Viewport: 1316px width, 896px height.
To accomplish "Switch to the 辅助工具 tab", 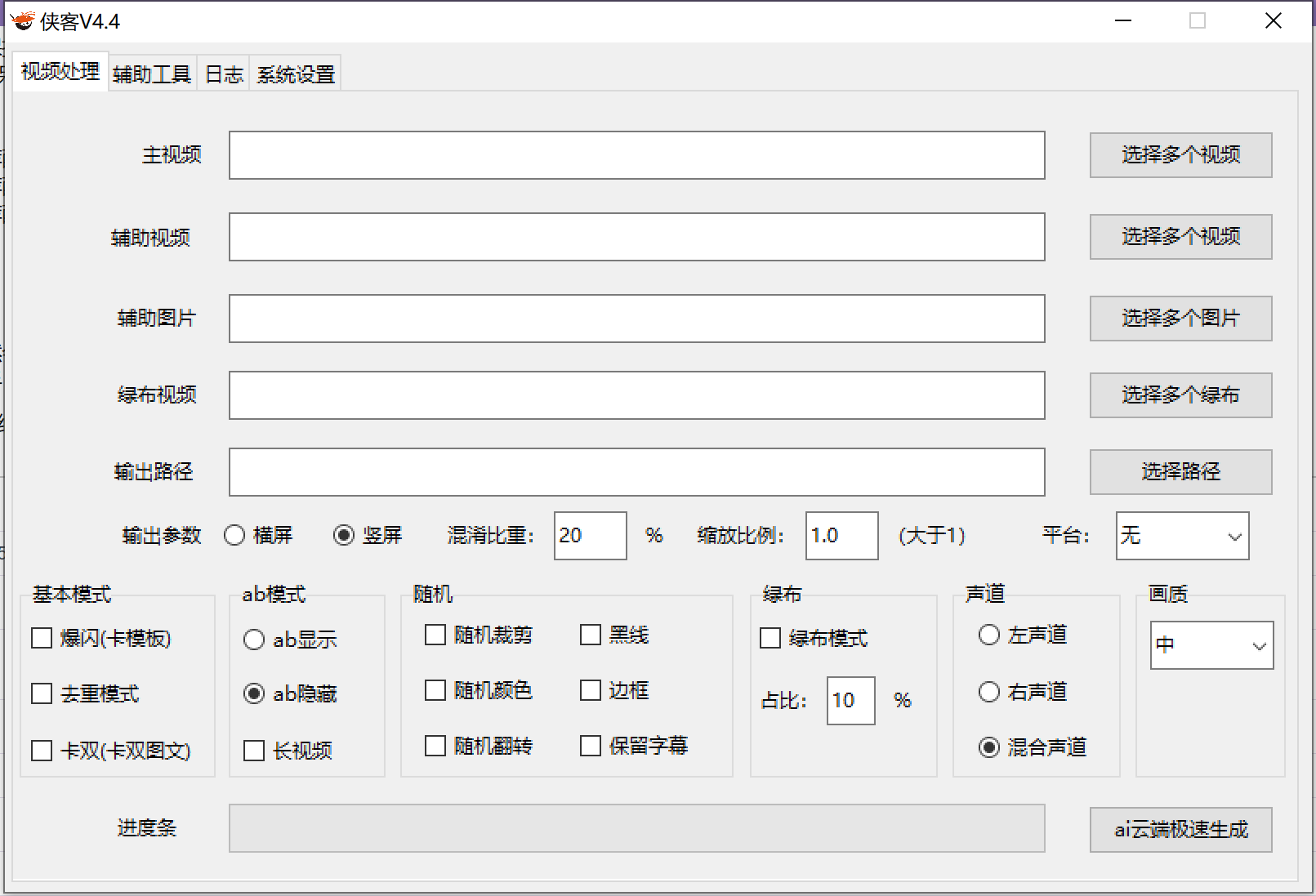I will coord(151,73).
